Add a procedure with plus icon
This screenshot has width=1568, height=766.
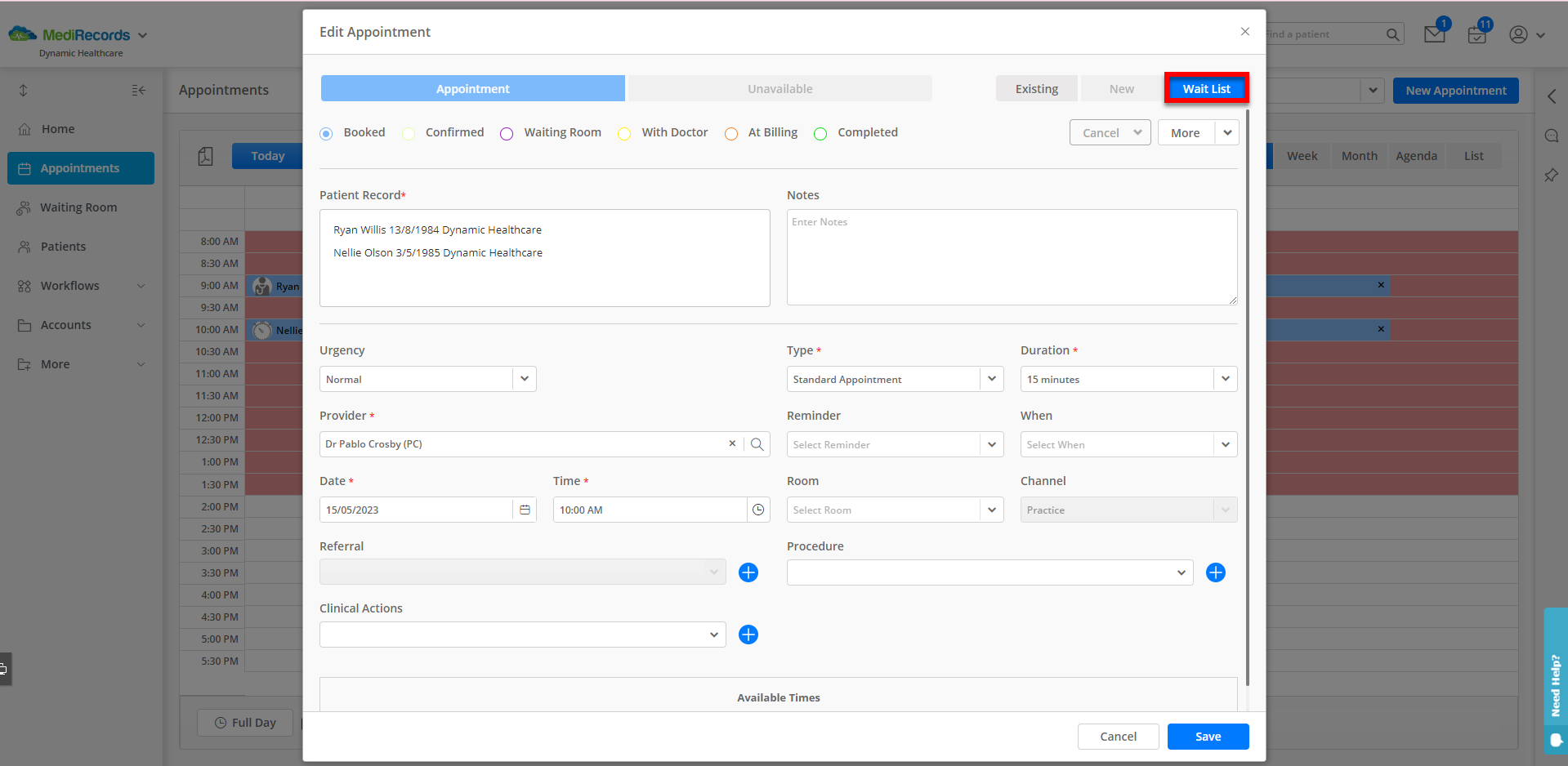pos(1216,572)
